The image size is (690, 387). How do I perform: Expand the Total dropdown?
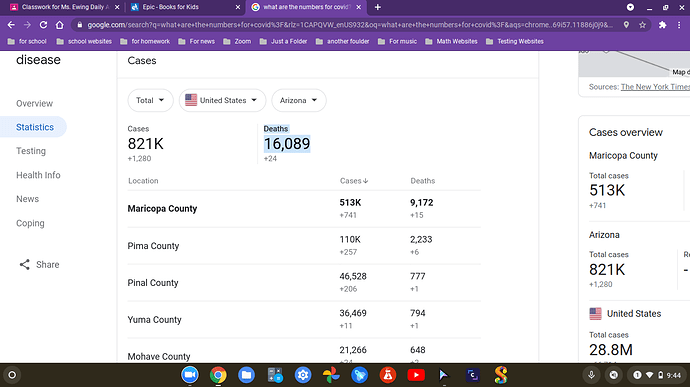pyautogui.click(x=150, y=100)
